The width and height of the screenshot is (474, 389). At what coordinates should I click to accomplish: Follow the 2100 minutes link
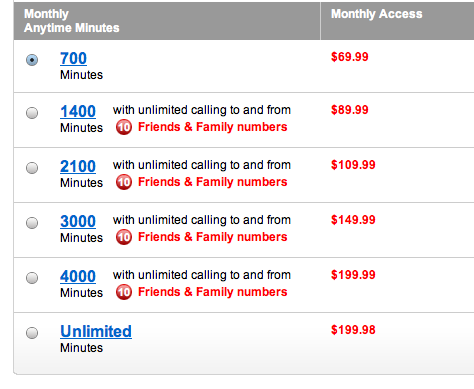tap(78, 166)
